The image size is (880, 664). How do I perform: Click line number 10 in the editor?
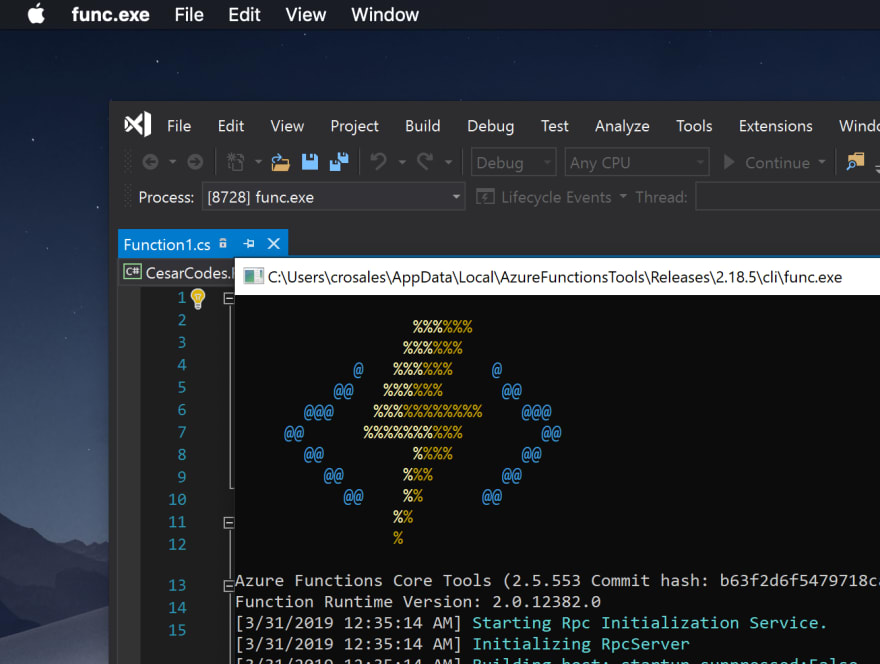click(177, 500)
